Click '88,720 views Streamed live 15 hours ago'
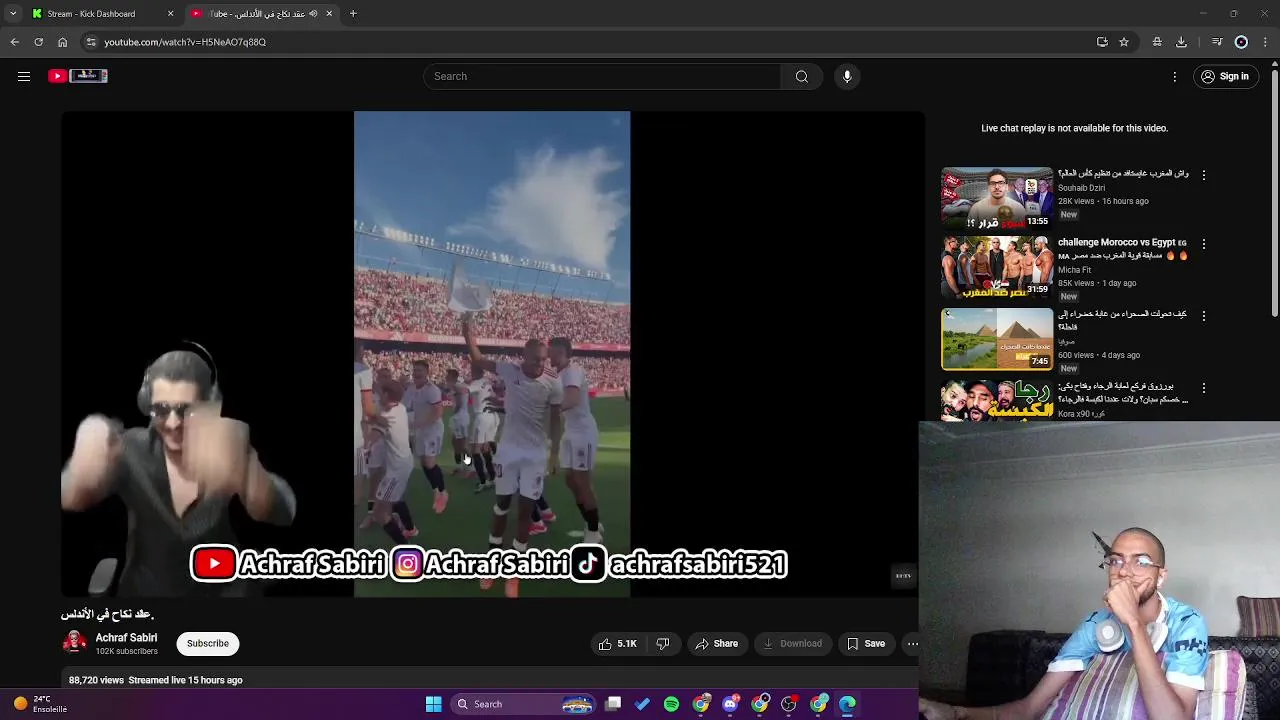1280x720 pixels. click(155, 680)
